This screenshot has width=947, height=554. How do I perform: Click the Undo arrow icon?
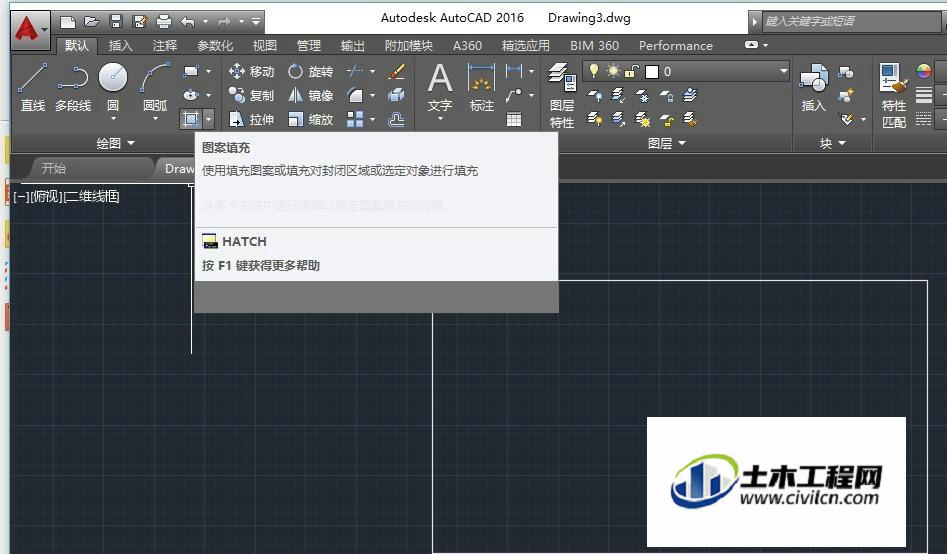[188, 22]
